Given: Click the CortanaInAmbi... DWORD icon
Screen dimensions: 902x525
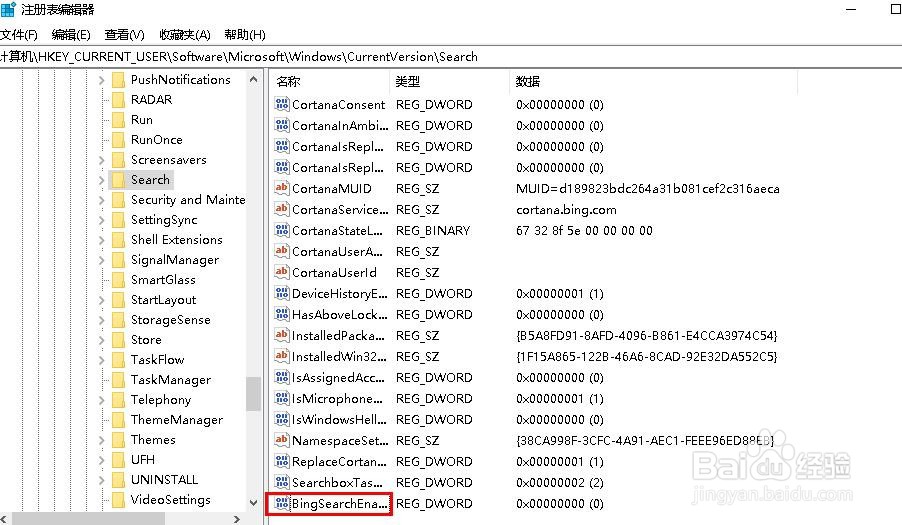Looking at the screenshot, I should pyautogui.click(x=282, y=125).
